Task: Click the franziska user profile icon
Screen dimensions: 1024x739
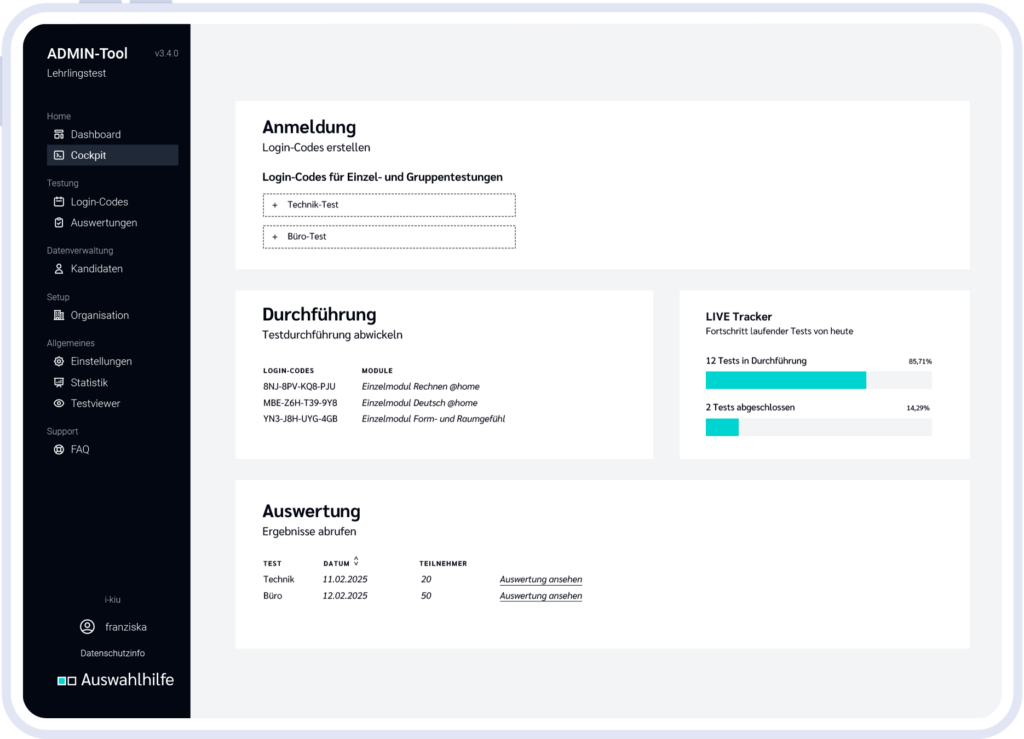Action: coord(86,626)
